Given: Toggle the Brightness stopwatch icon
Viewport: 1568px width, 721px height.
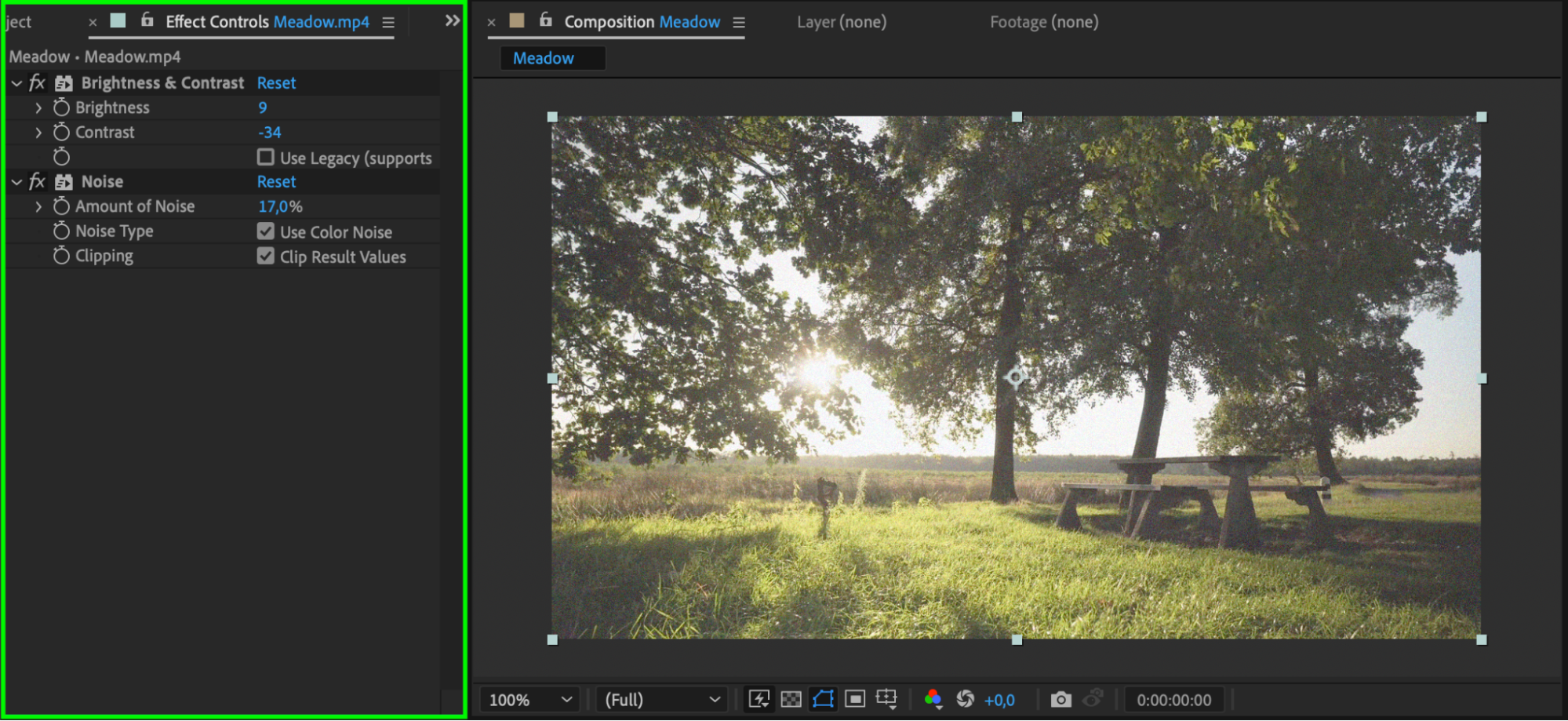Looking at the screenshot, I should point(61,107).
